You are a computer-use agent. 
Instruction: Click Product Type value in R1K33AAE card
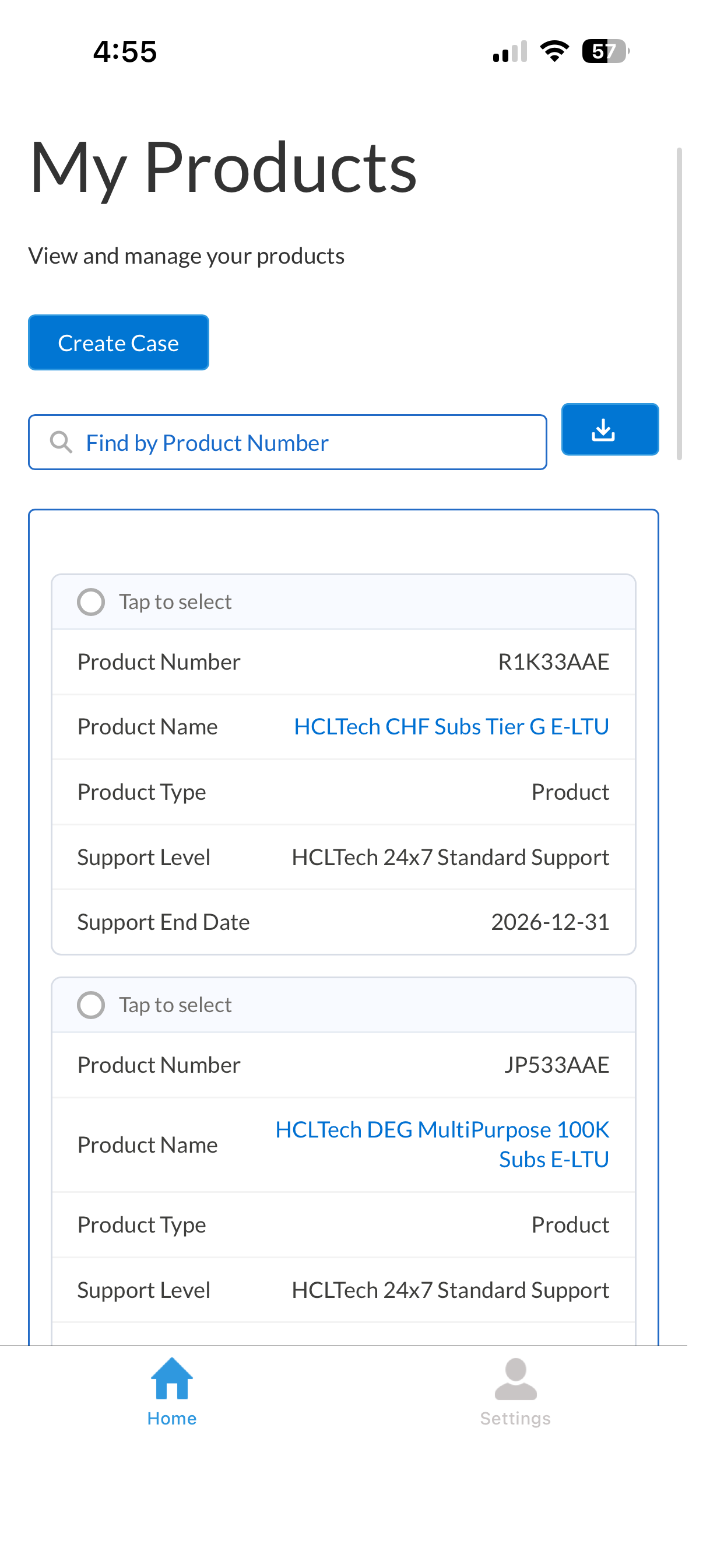click(570, 792)
